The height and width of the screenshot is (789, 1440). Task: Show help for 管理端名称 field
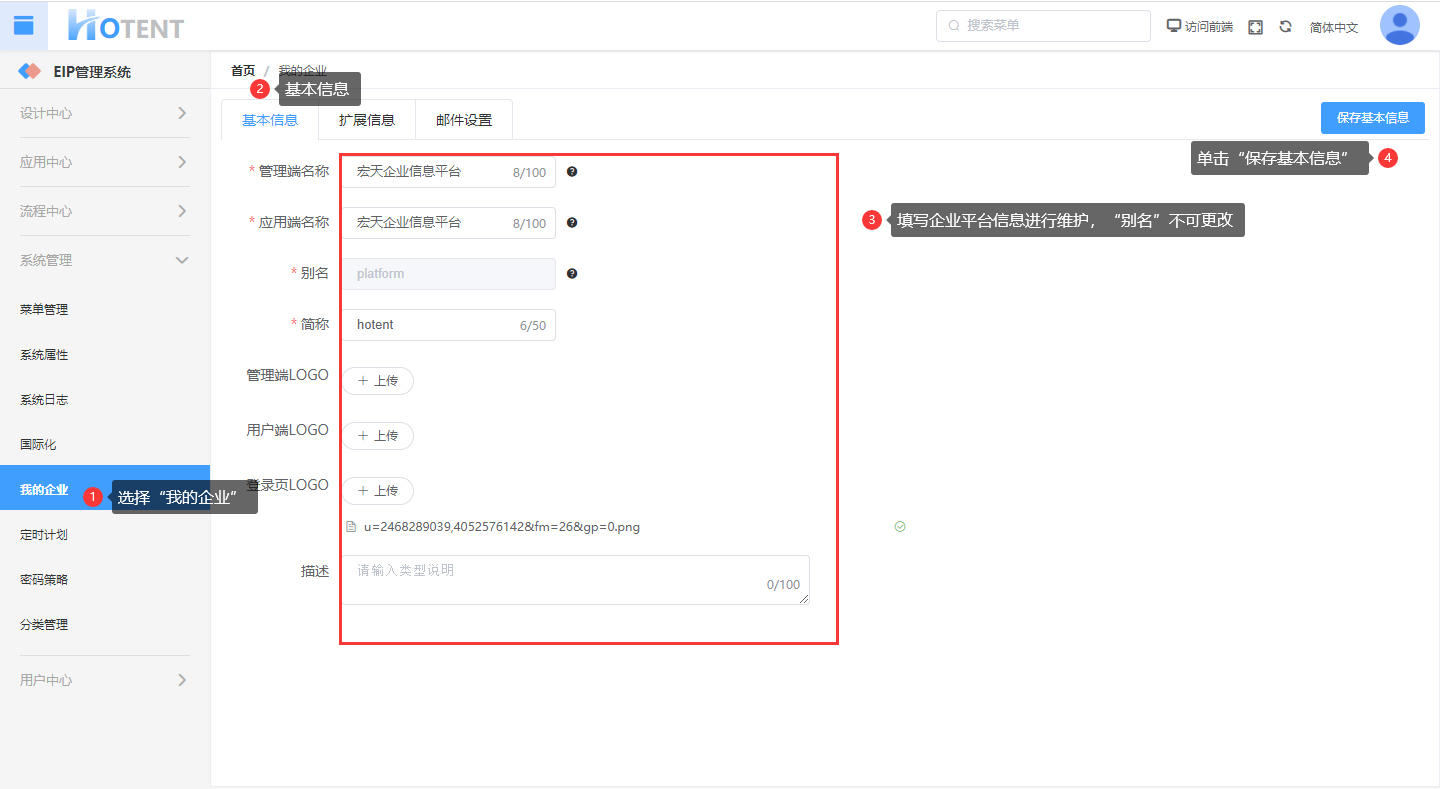572,172
